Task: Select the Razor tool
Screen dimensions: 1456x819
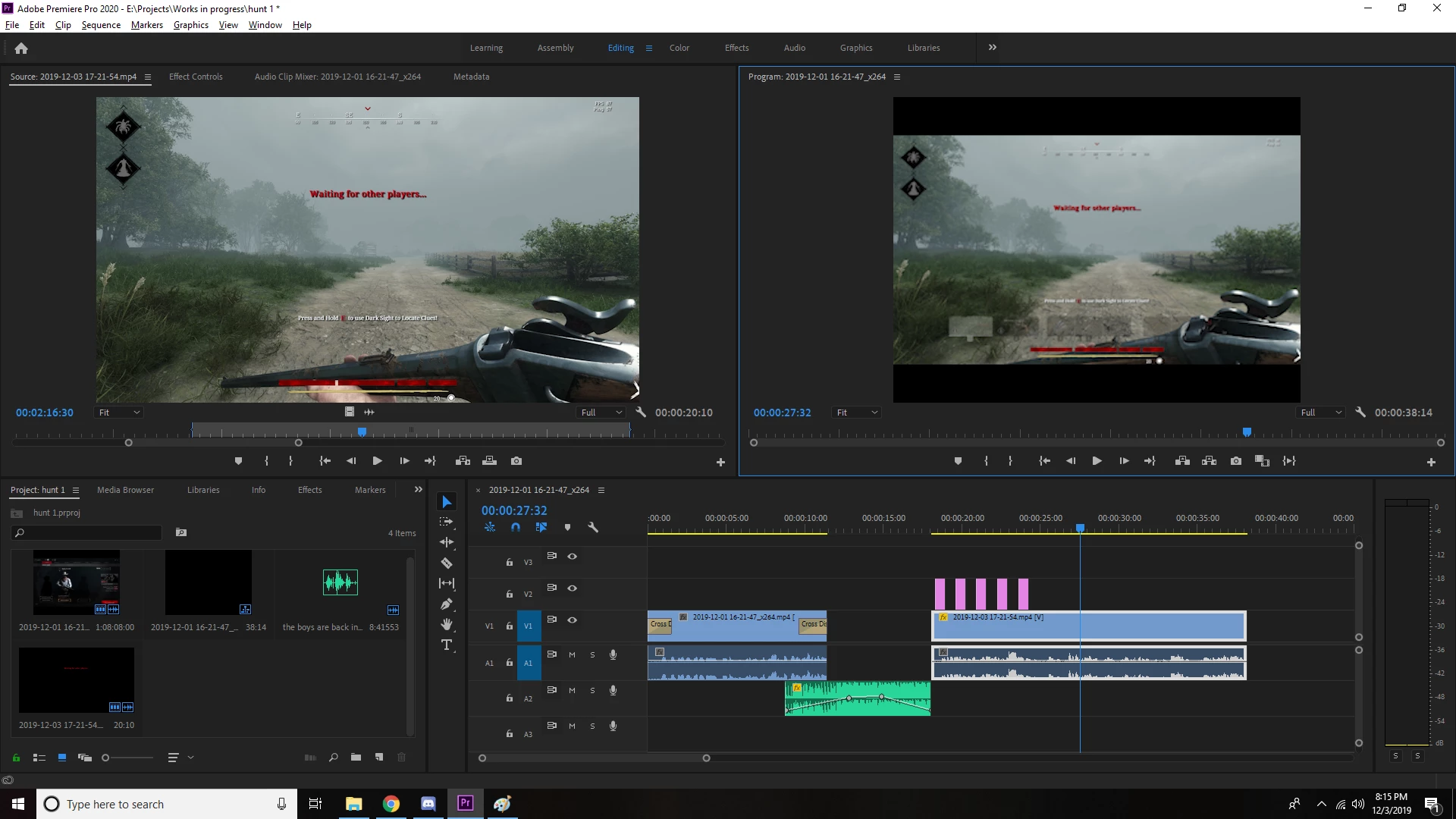Action: tap(447, 563)
